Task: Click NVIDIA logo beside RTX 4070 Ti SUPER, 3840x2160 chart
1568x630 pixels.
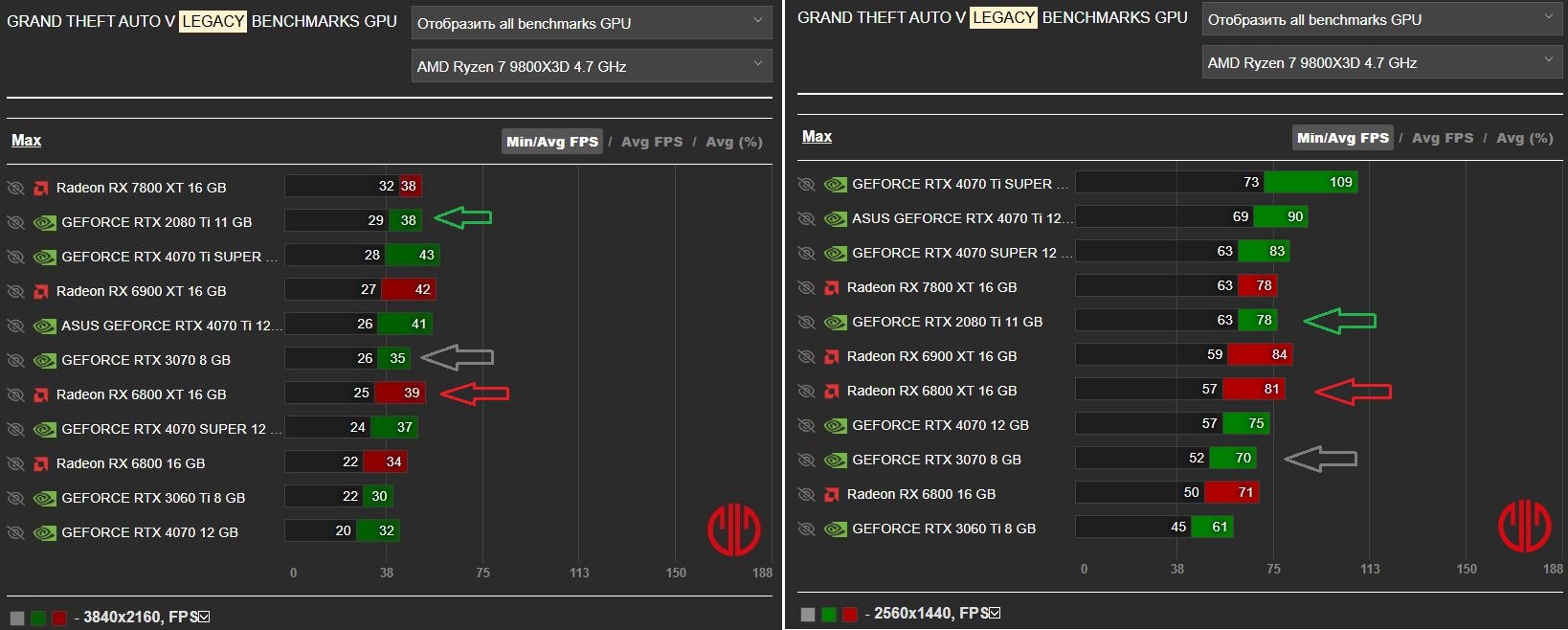Action: (x=44, y=257)
